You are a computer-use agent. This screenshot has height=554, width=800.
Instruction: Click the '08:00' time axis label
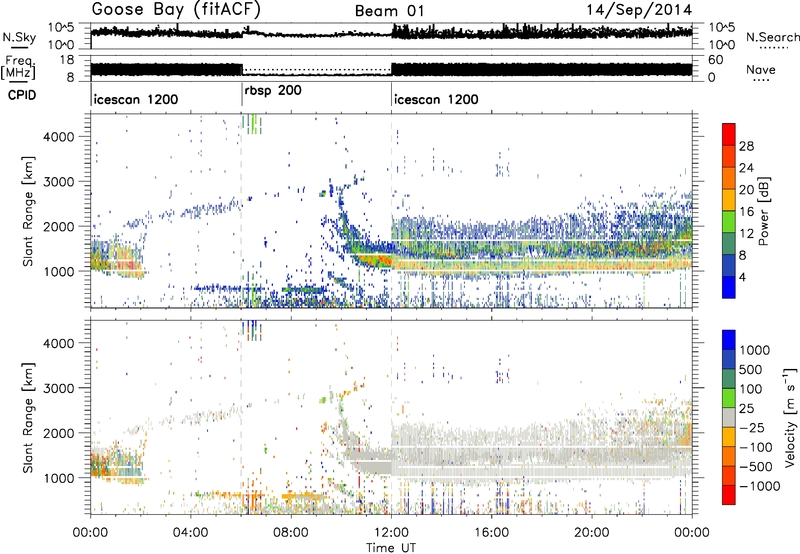[x=291, y=533]
